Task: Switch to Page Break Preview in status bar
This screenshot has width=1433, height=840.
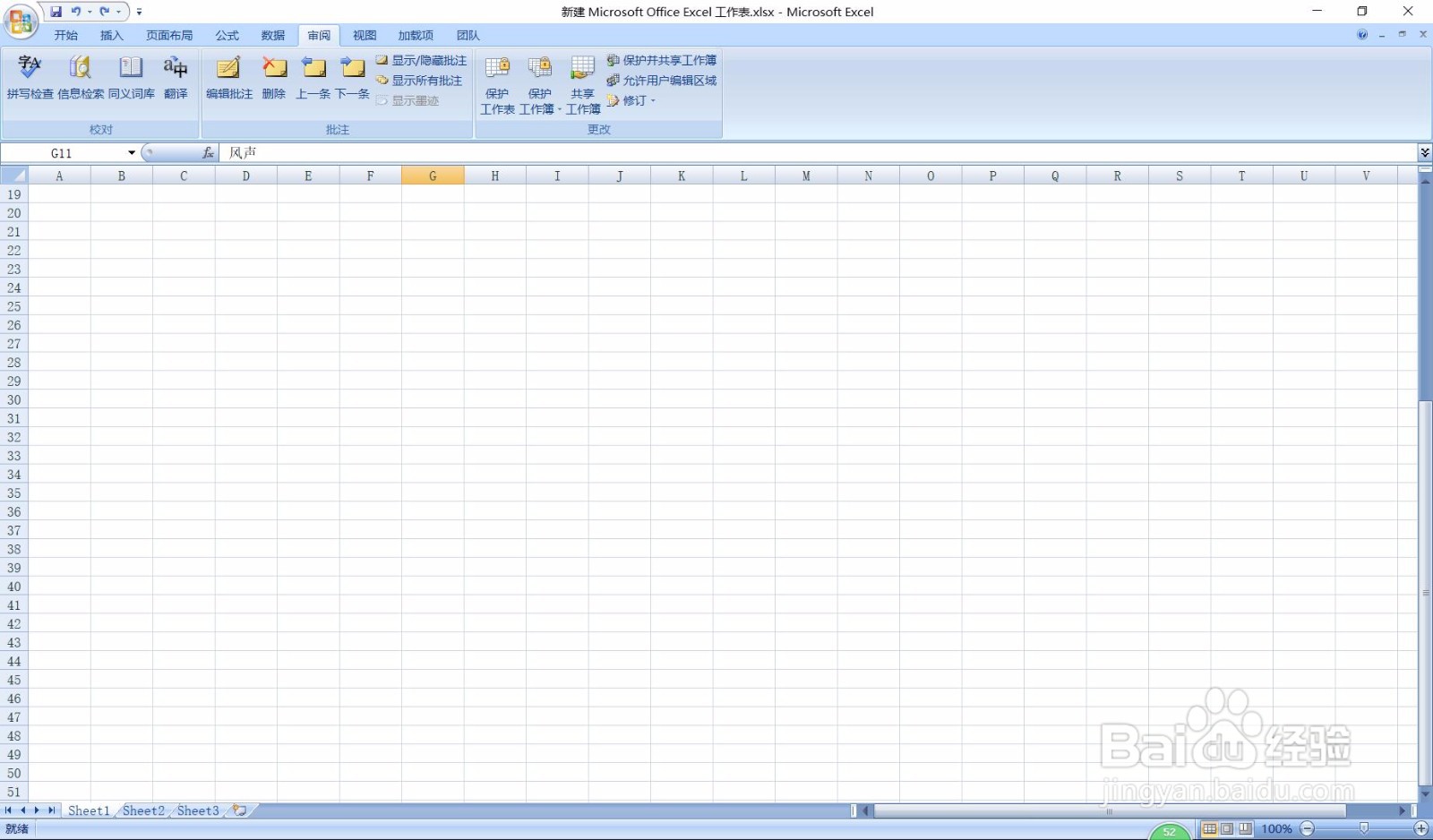Action: [1245, 829]
